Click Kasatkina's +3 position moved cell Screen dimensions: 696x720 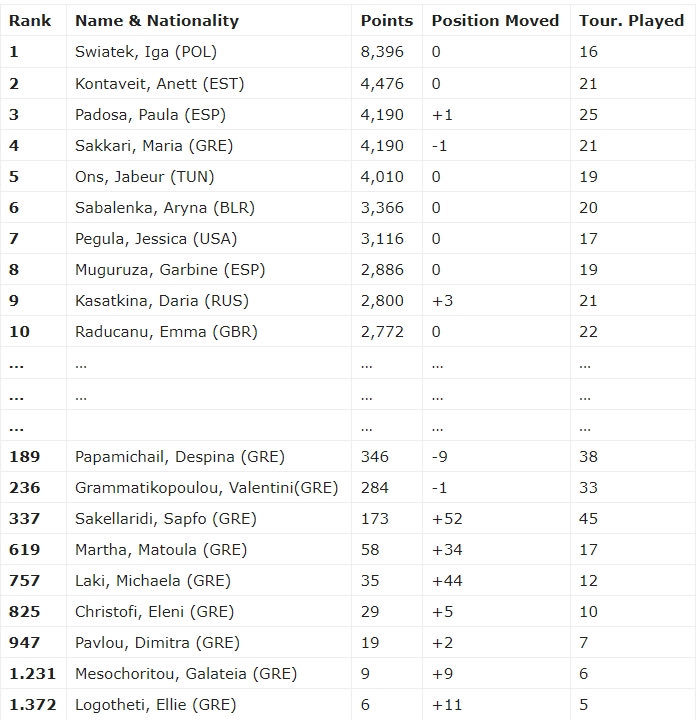[x=442, y=301]
